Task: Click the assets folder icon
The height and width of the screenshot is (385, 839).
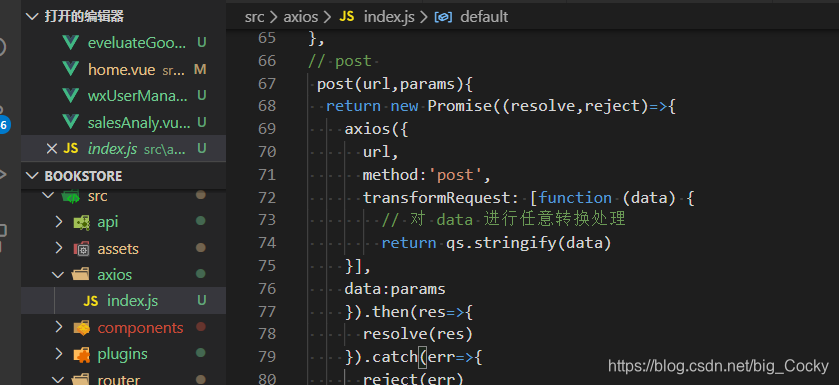Action: [x=81, y=249]
